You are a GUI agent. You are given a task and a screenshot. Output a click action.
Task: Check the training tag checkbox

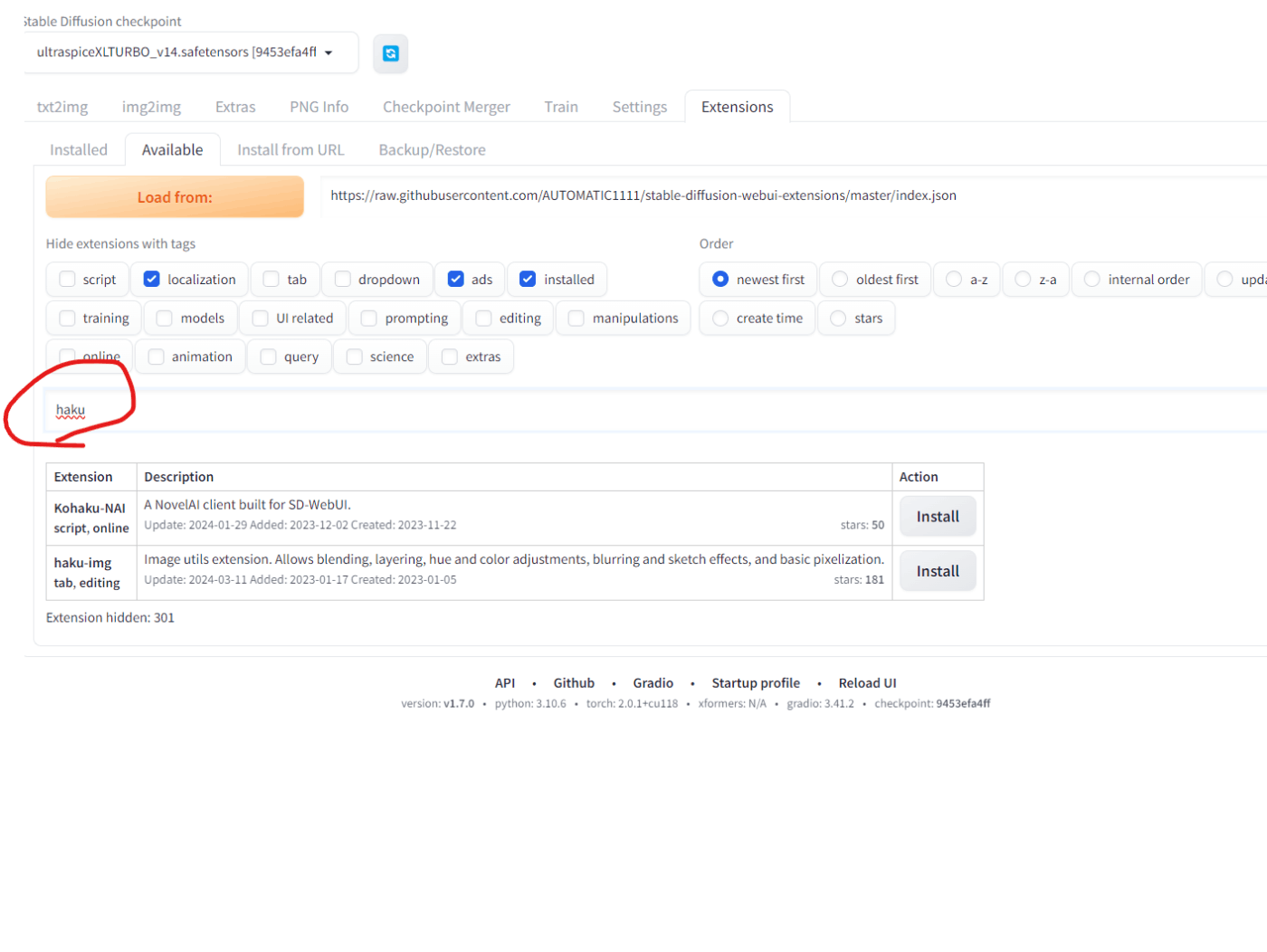coord(67,319)
